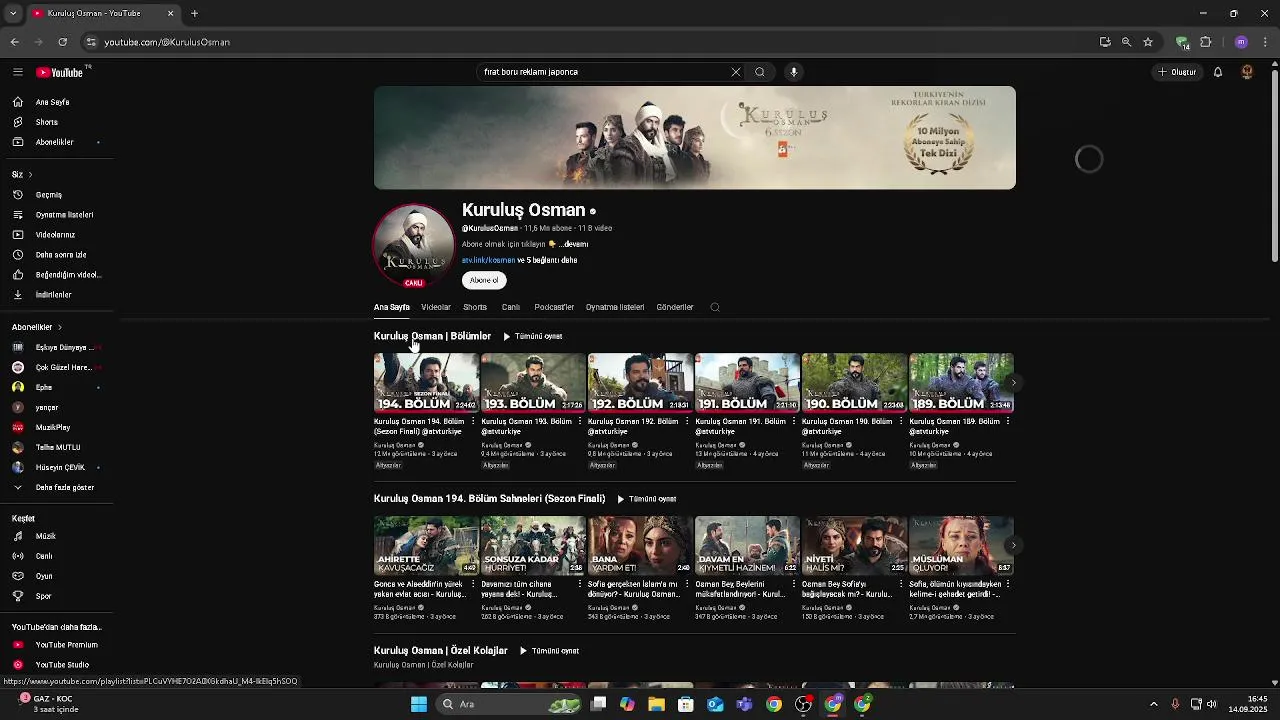1280x720 pixels.
Task: Open Microsoft Teams from taskbar
Action: pos(744,704)
